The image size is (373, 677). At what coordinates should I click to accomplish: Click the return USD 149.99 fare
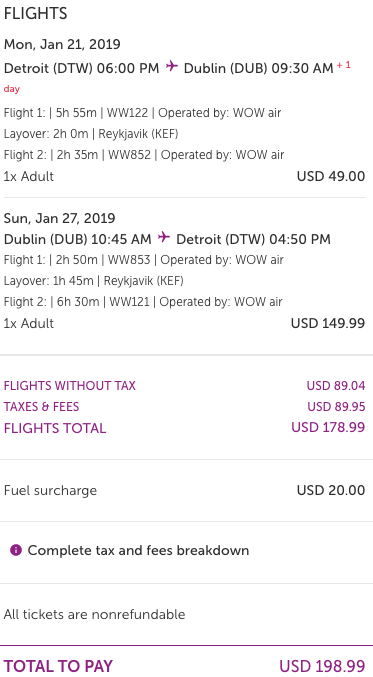click(328, 323)
